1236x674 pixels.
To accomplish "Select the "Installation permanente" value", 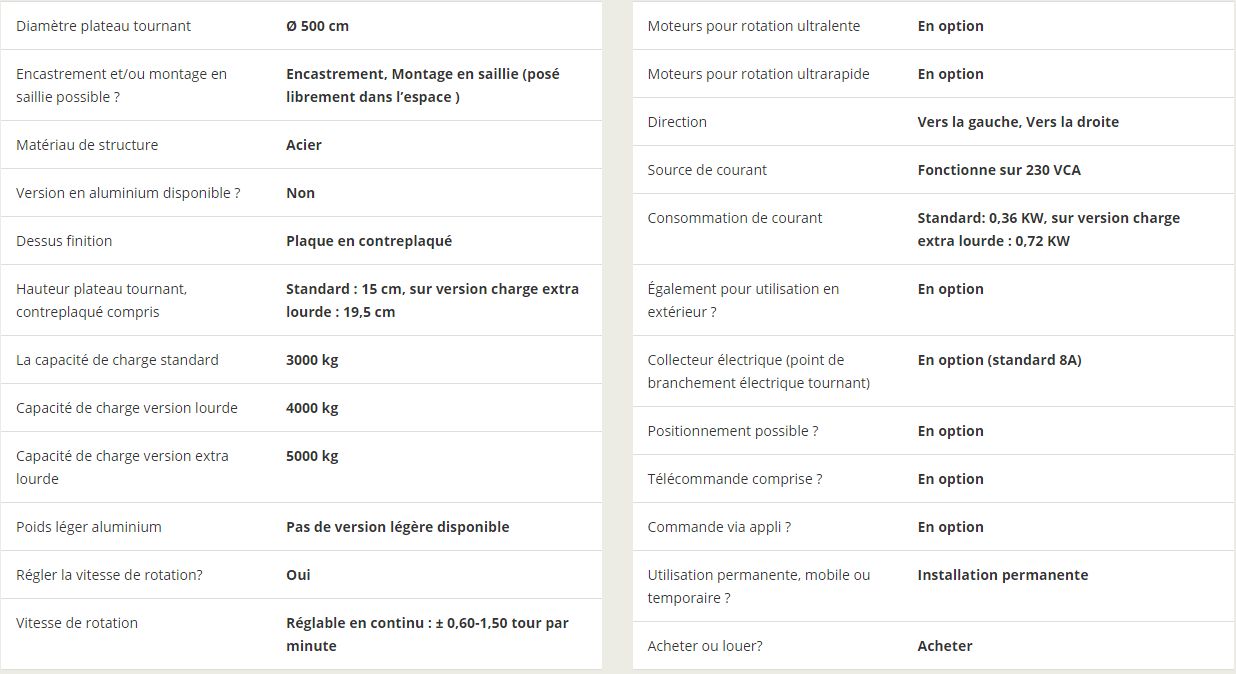I will coord(1002,575).
